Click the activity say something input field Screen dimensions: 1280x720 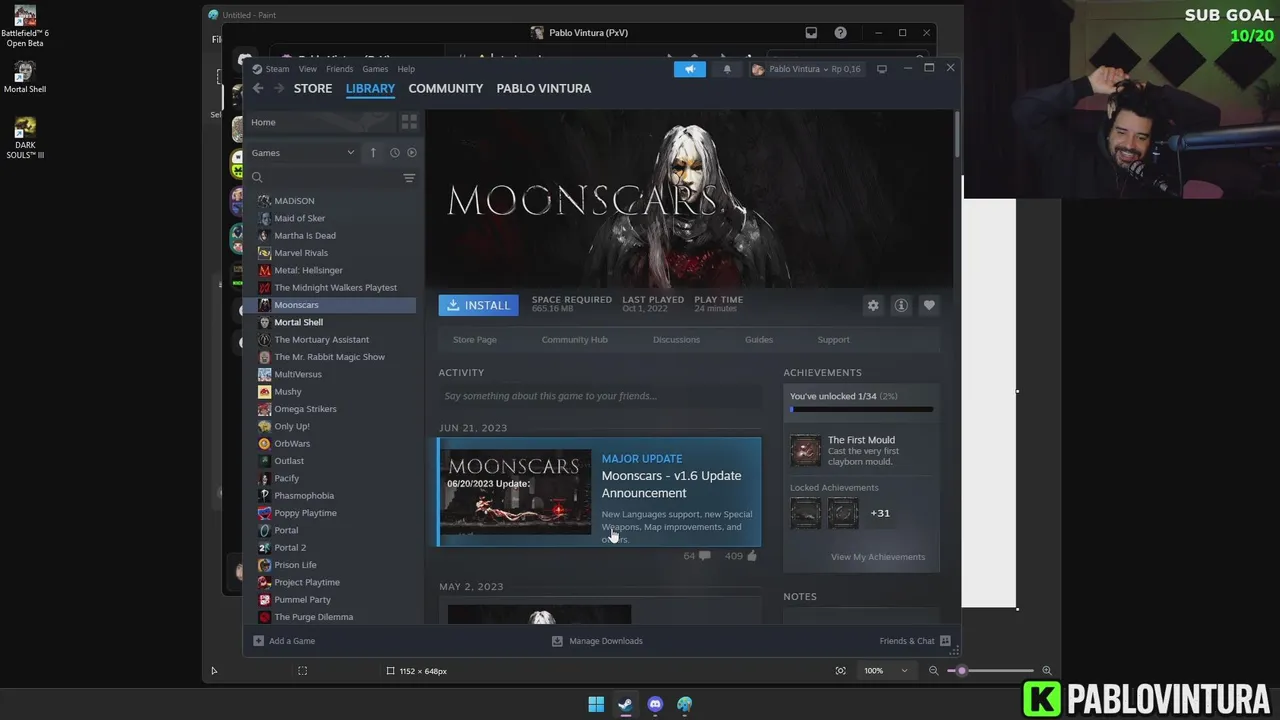[600, 396]
